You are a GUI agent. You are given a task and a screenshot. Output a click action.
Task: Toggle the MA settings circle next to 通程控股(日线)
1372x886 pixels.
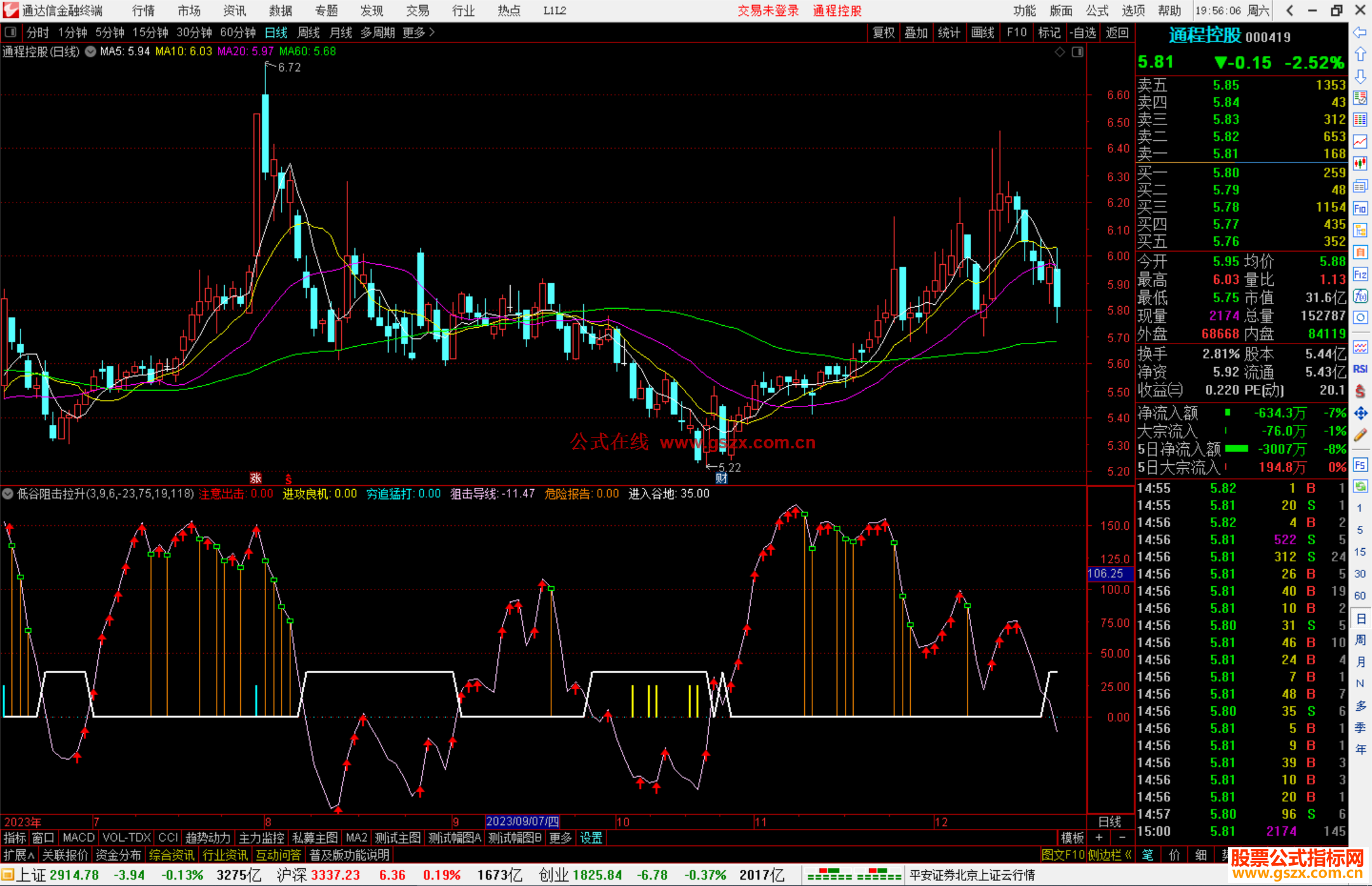click(x=90, y=51)
